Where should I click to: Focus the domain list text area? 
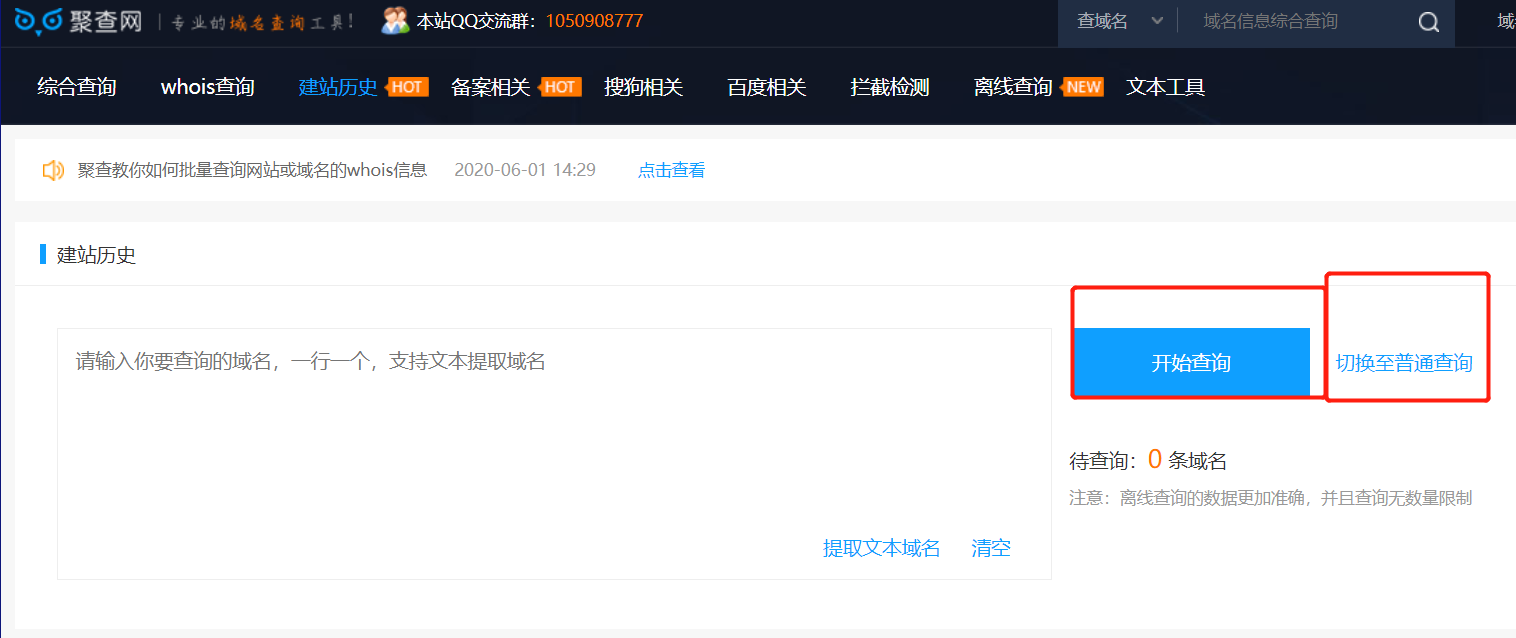(x=554, y=453)
